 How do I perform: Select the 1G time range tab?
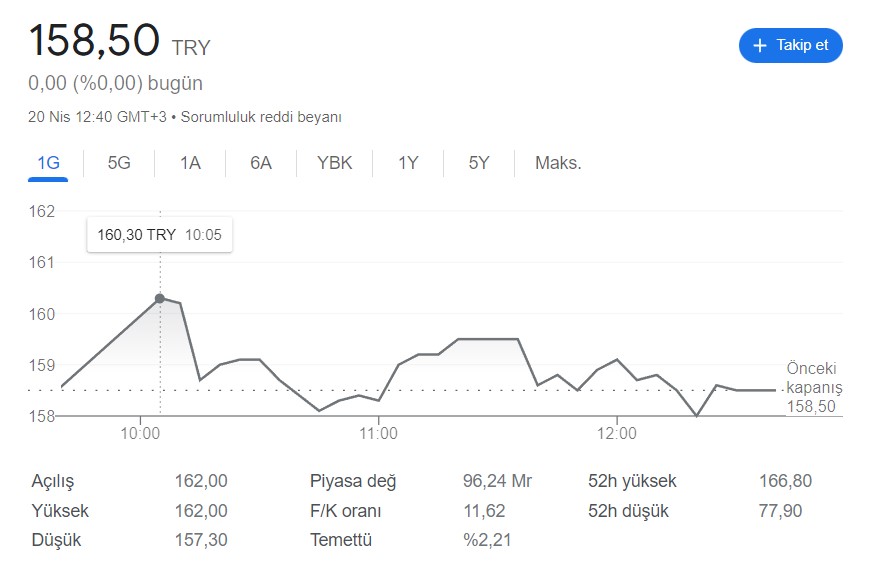(x=48, y=163)
